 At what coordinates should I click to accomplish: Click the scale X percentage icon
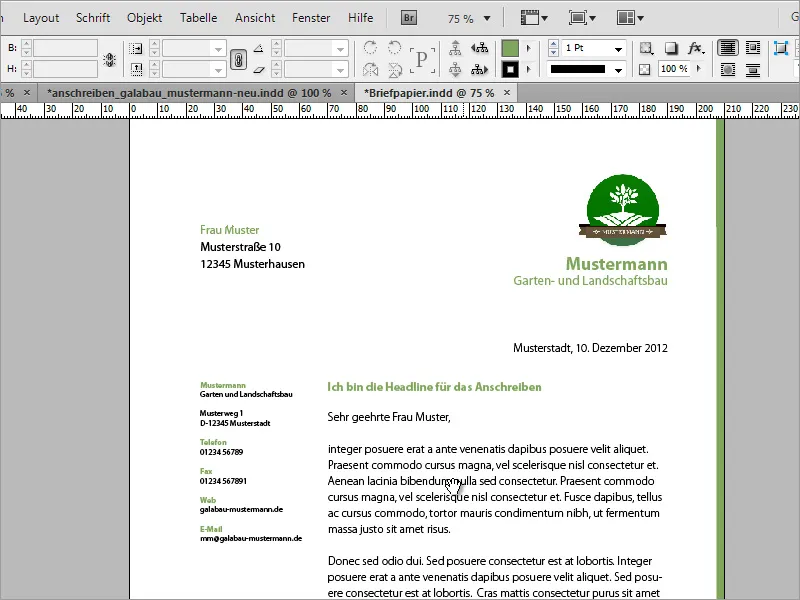pyautogui.click(x=136, y=48)
